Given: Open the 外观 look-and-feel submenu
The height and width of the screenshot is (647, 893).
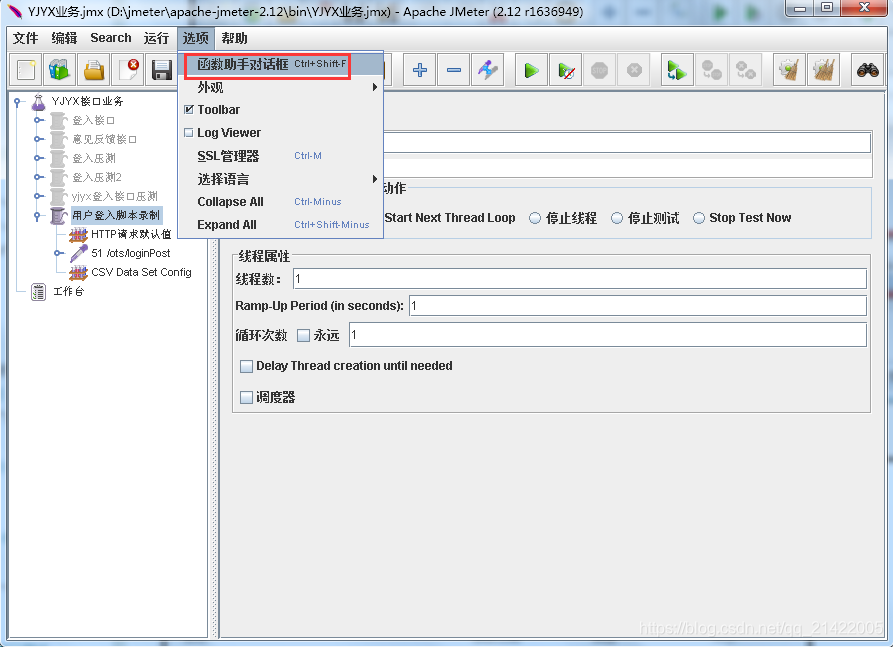Looking at the screenshot, I should [281, 87].
